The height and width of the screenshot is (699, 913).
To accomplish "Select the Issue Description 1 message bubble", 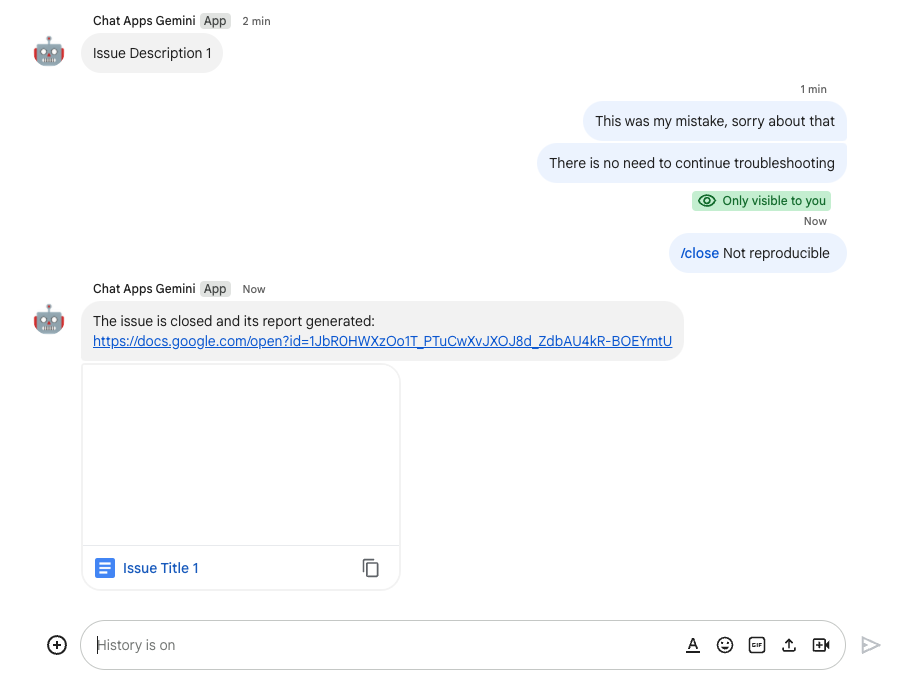I will tap(152, 53).
